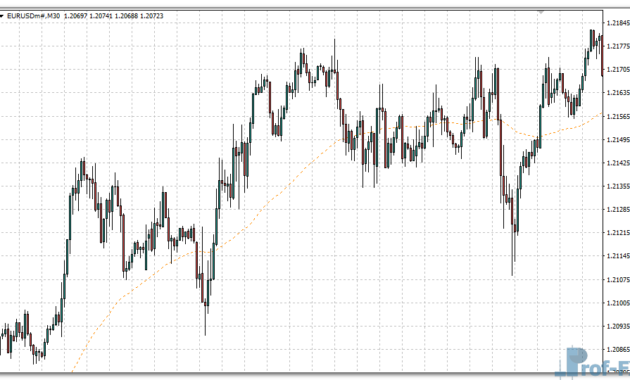Click the EURUSDm#,M30 symbol and timeframe label
The image size is (630, 380).
click(x=34, y=16)
